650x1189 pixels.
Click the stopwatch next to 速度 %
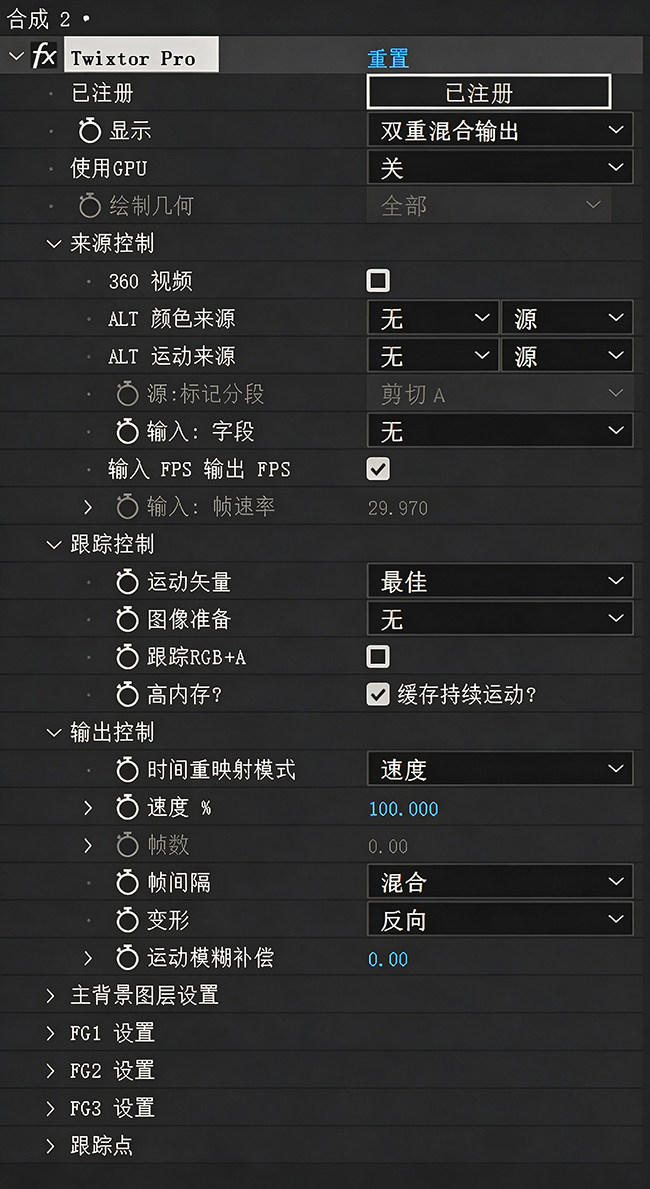click(127, 808)
